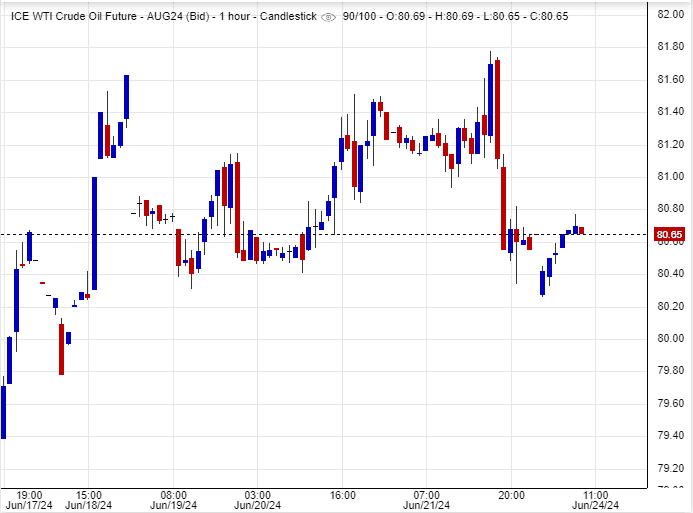Click the 79.20 price axis label

coord(669,468)
